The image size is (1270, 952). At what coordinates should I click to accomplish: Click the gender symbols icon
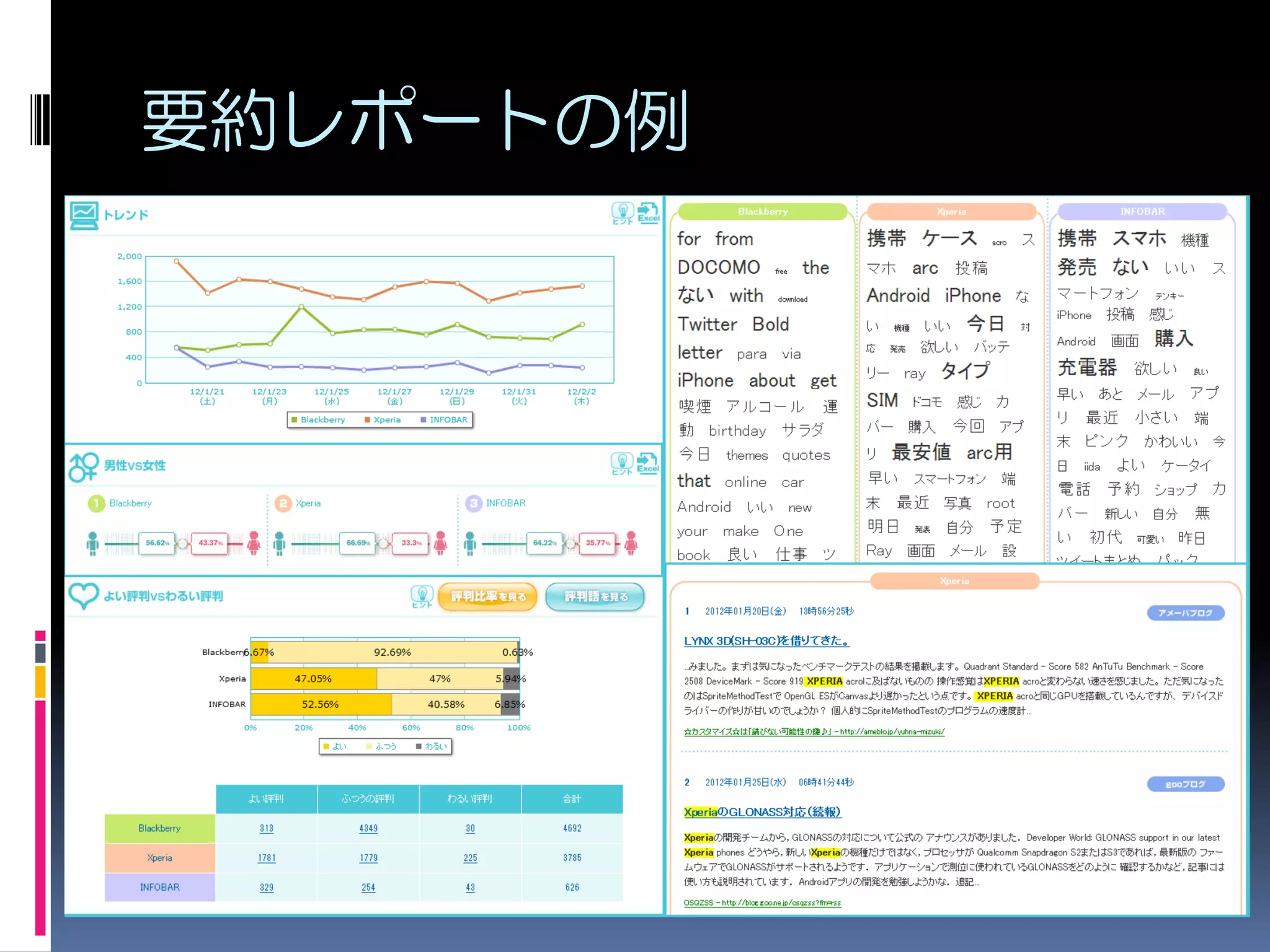84,466
